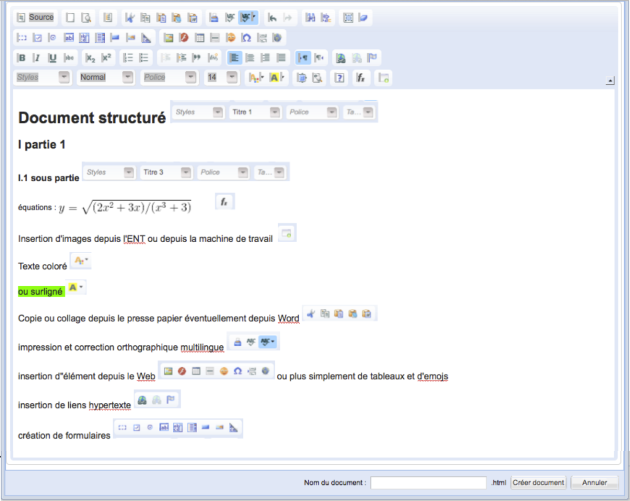Paste from Word icon in toolbar

(x=193, y=17)
